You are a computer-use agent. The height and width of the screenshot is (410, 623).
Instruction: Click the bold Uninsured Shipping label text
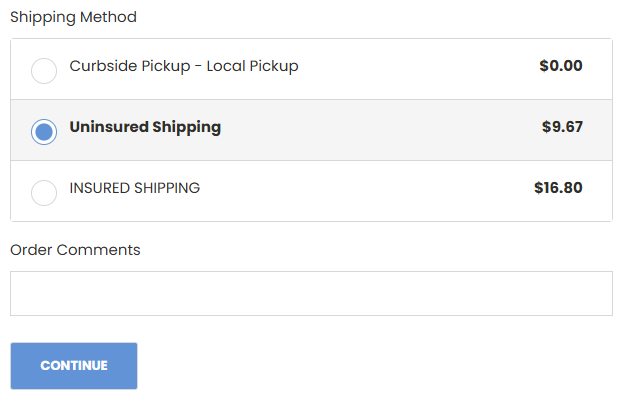click(x=145, y=128)
